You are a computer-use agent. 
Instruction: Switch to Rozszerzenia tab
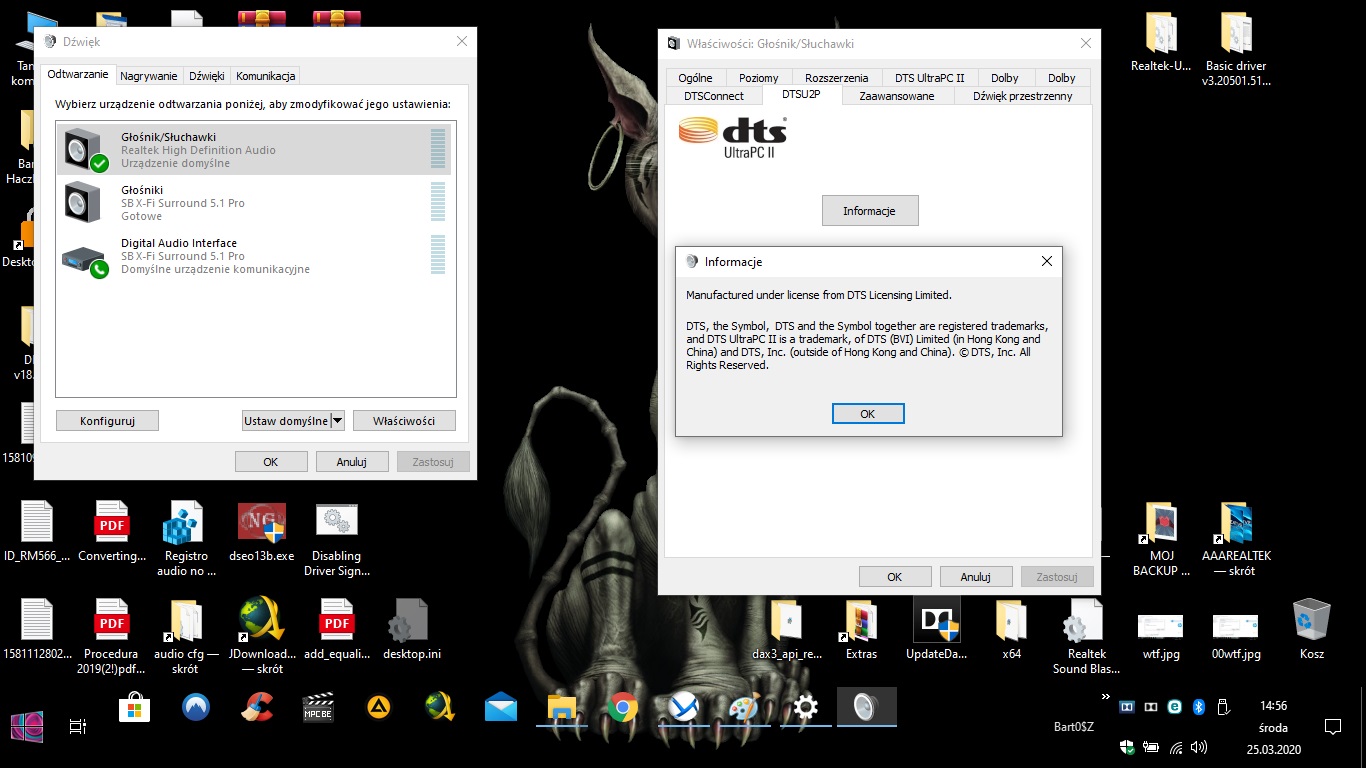837,77
